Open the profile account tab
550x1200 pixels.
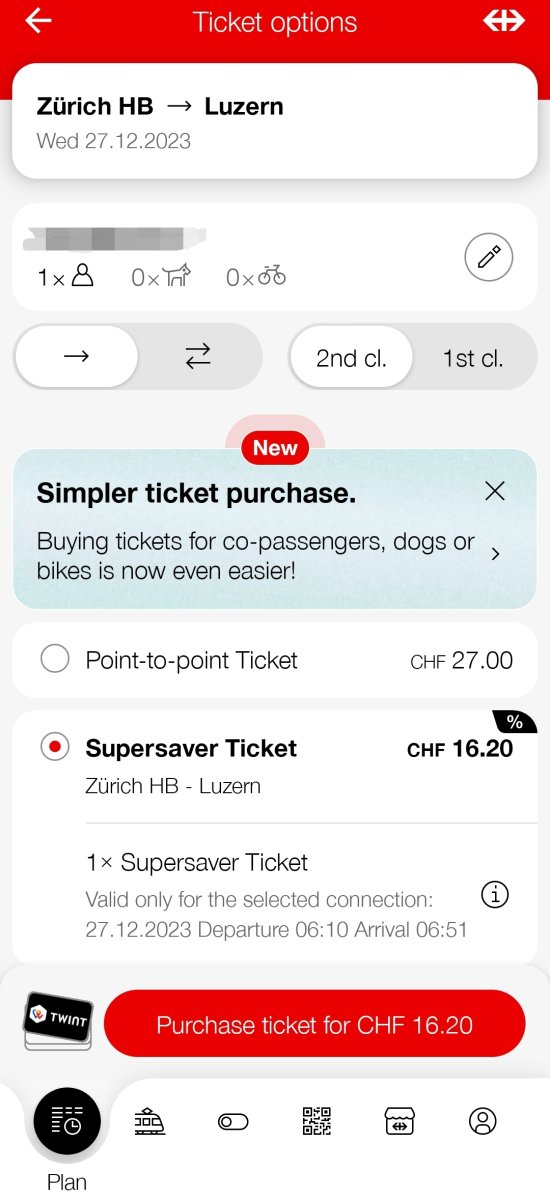[x=483, y=1122]
